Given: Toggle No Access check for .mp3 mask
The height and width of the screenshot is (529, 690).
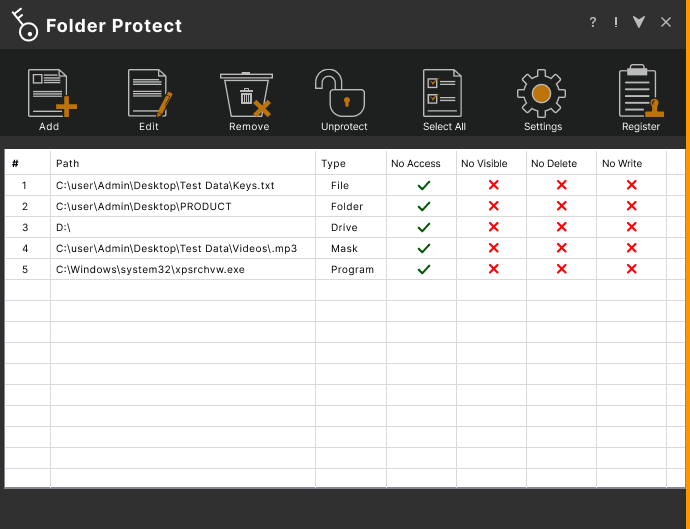Looking at the screenshot, I should [x=424, y=249].
